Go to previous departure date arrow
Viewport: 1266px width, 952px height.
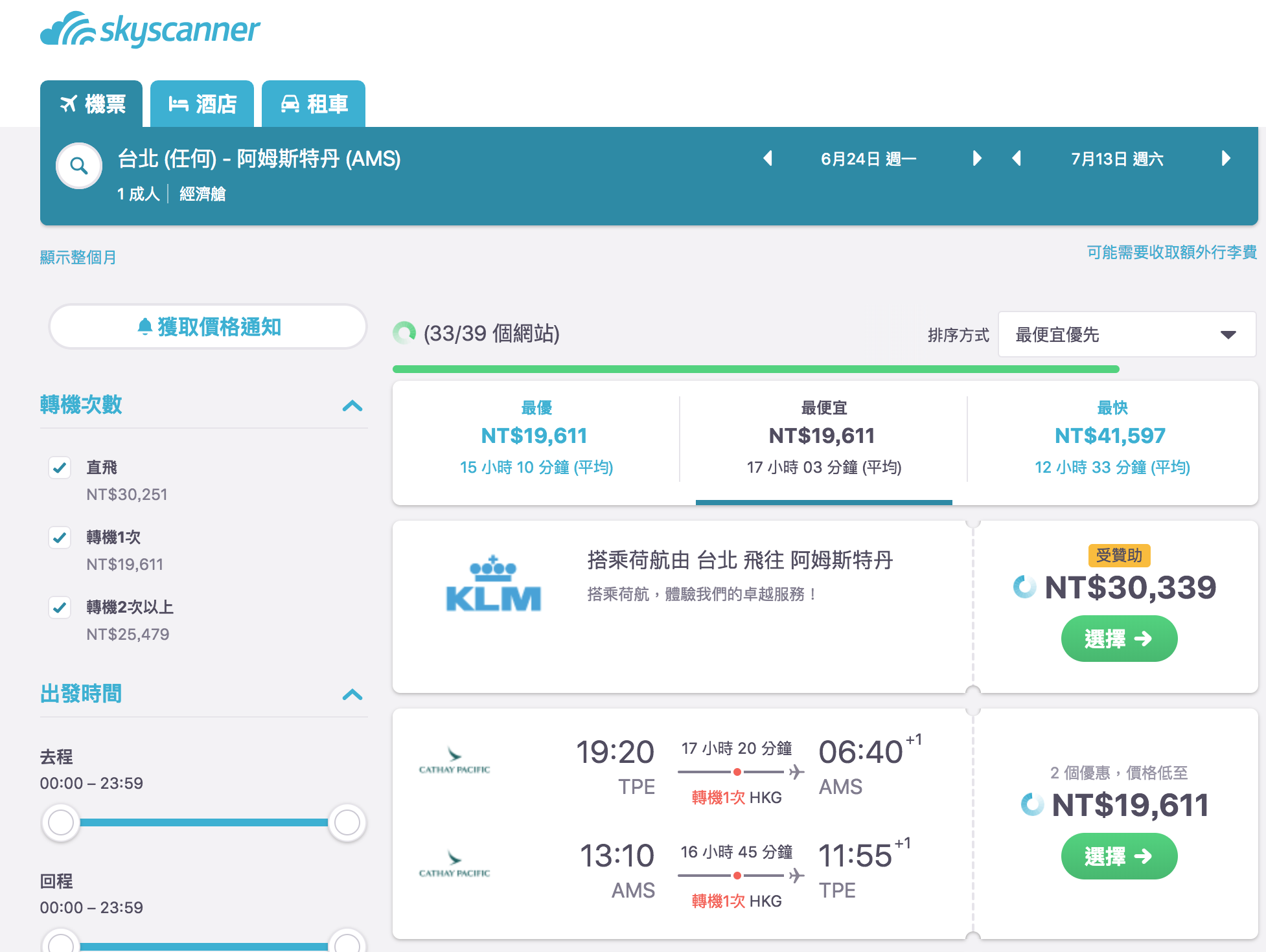pos(768,159)
